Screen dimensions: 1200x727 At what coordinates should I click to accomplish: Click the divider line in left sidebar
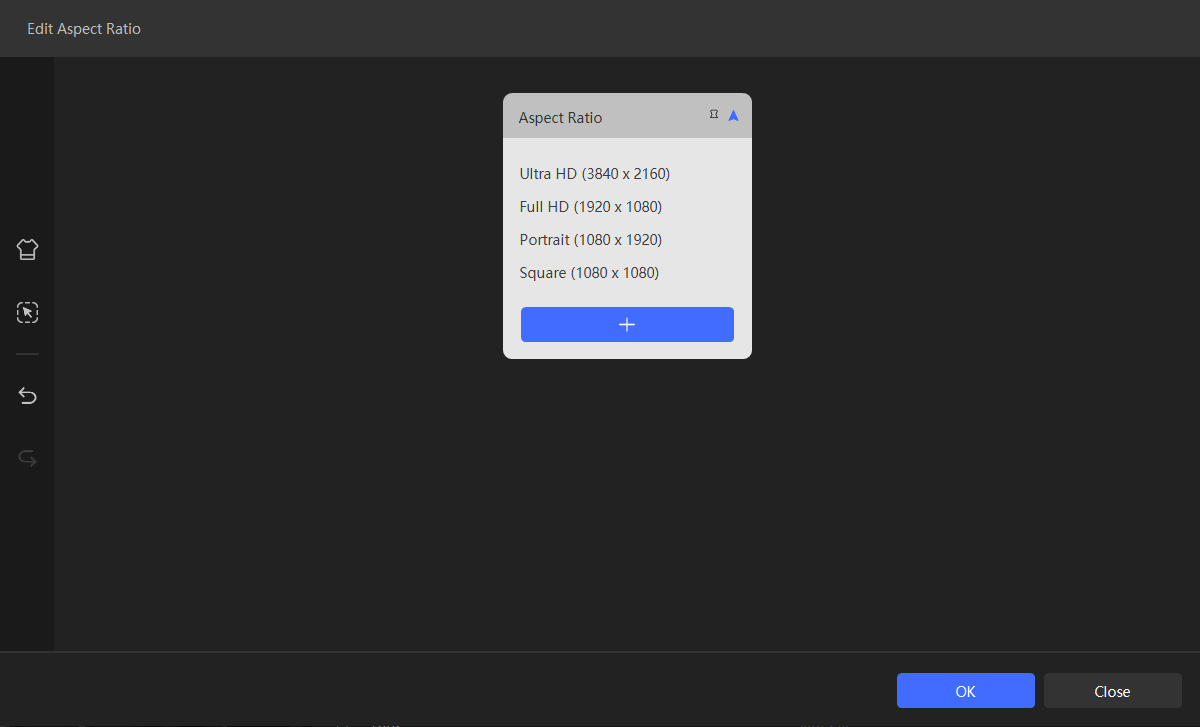point(27,354)
